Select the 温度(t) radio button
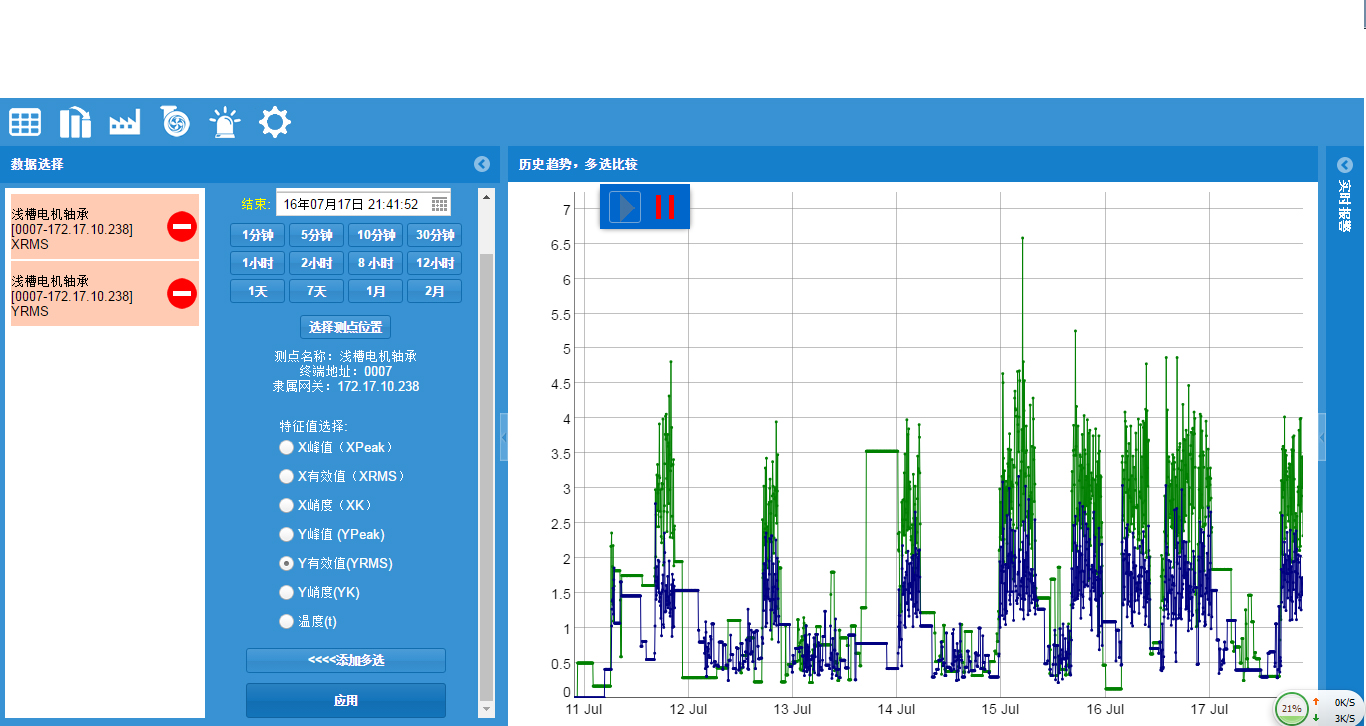The width and height of the screenshot is (1366, 726). (287, 621)
